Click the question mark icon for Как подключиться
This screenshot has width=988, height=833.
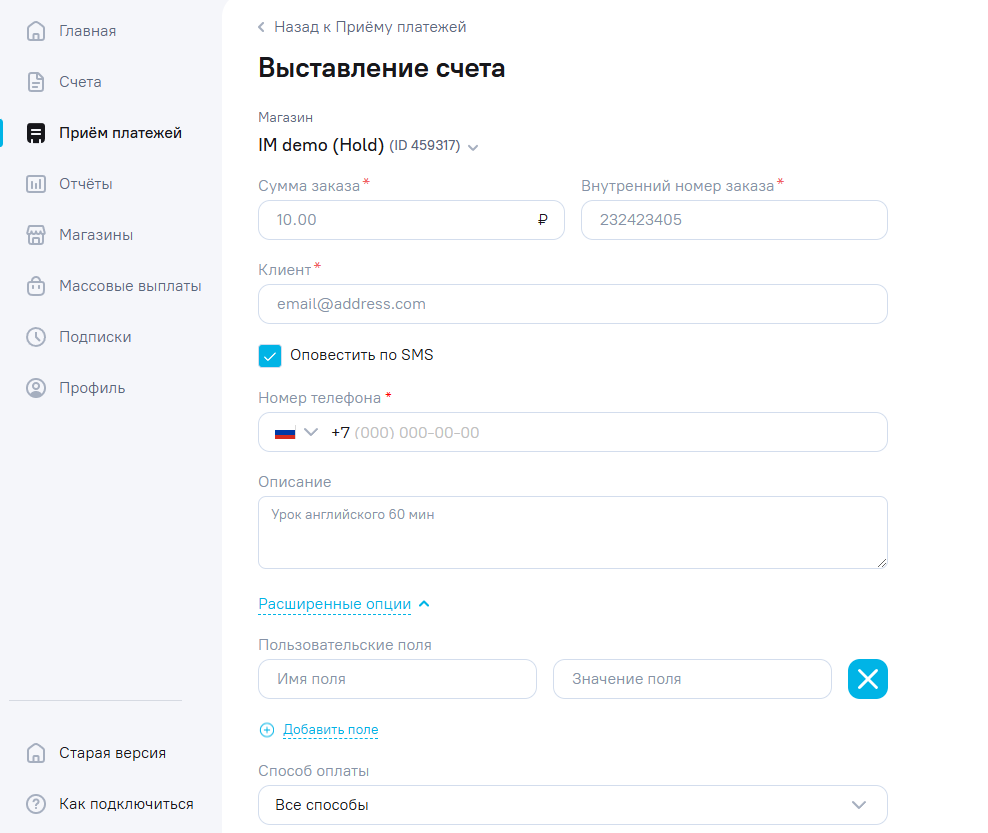coord(36,804)
